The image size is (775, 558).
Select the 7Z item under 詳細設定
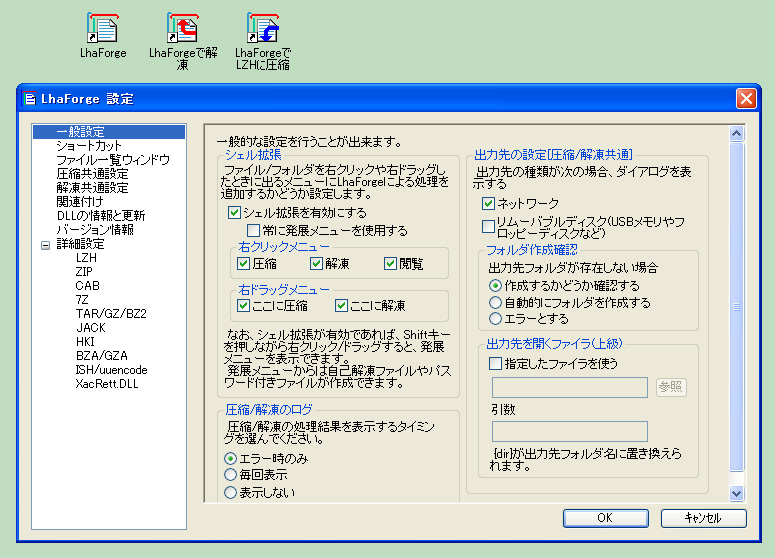(83, 300)
